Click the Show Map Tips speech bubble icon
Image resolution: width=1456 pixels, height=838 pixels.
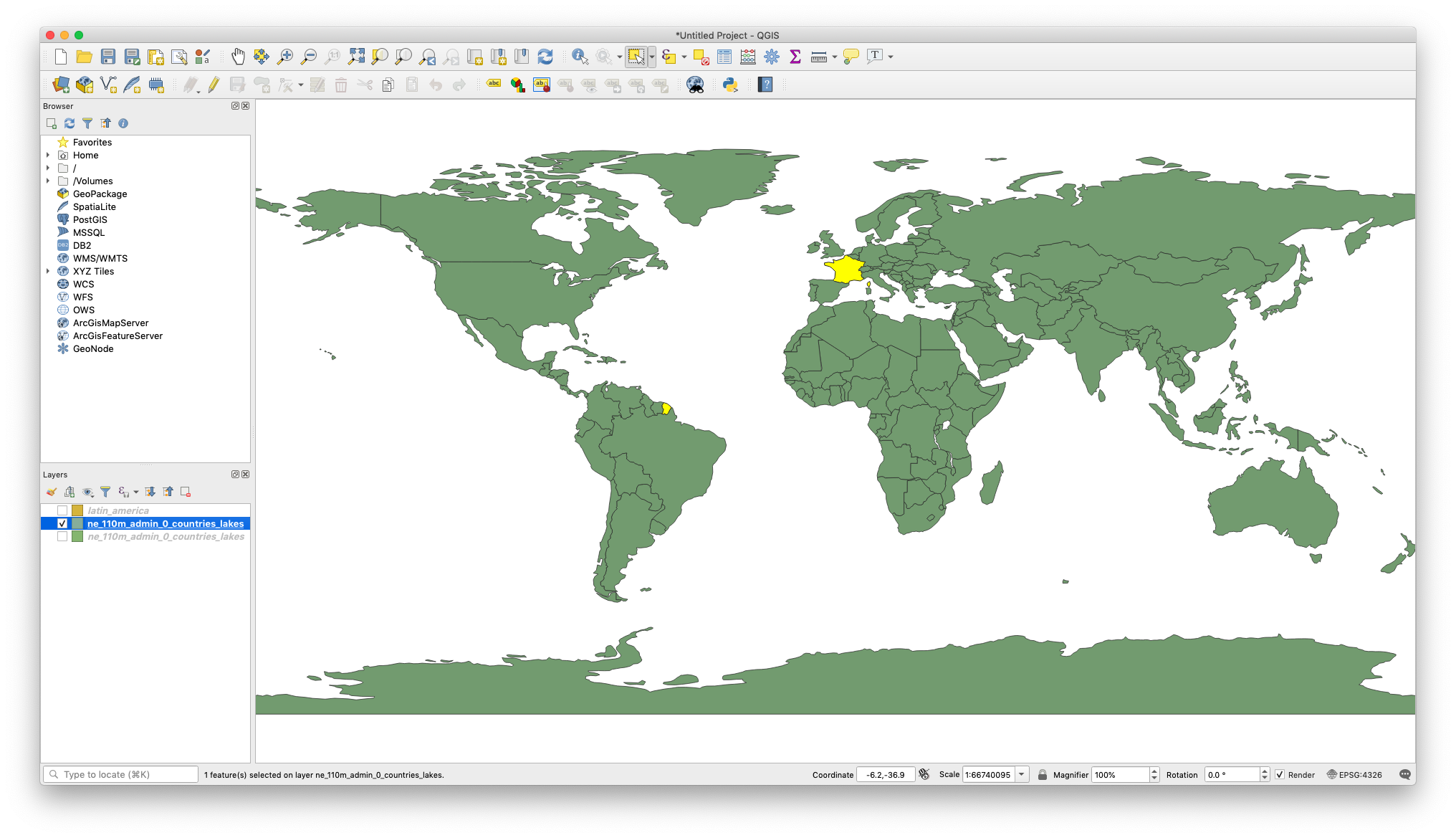click(851, 57)
